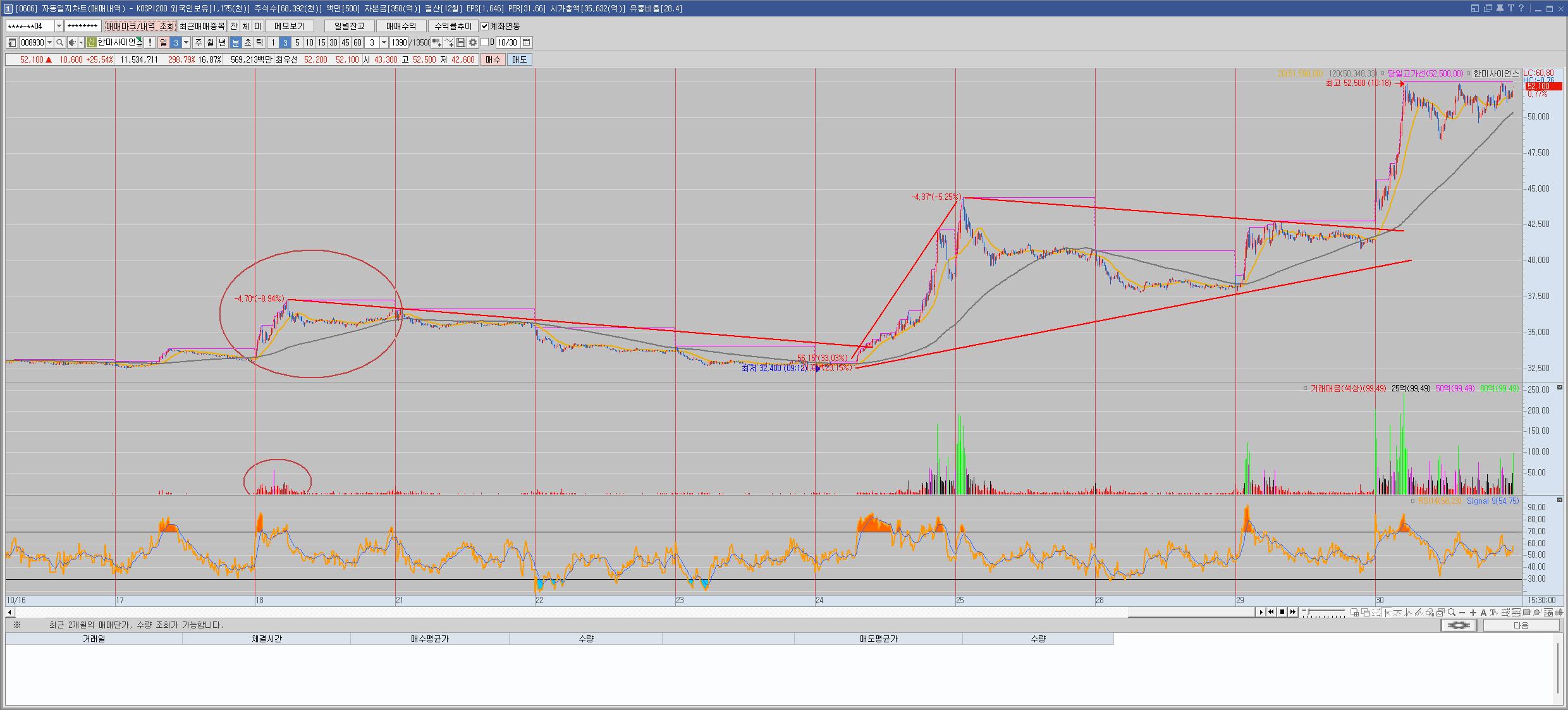This screenshot has width=1568, height=710.
Task: Expand the minute interval value dropdown
Action: click(x=384, y=42)
